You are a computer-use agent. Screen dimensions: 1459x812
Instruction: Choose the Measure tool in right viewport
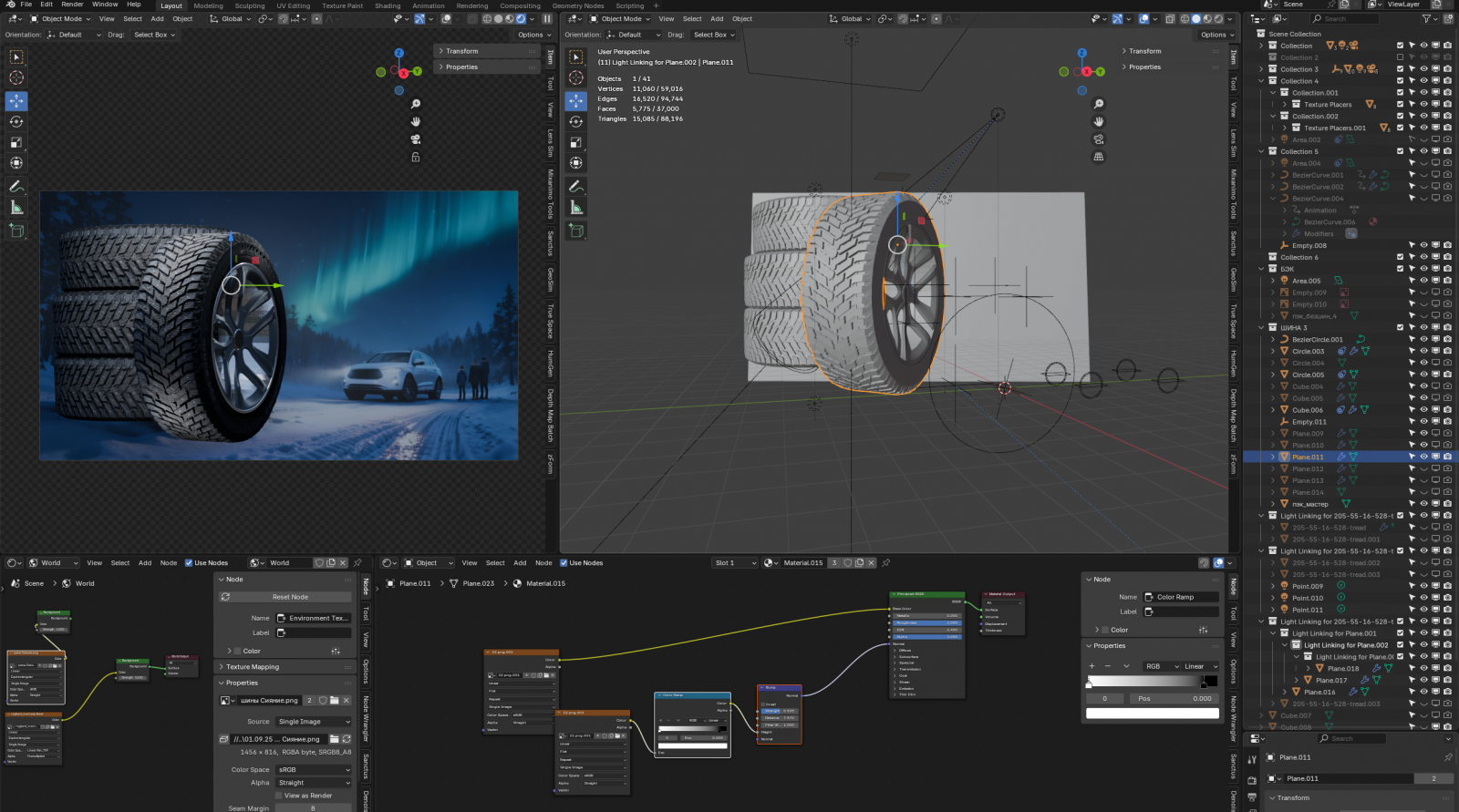(576, 208)
